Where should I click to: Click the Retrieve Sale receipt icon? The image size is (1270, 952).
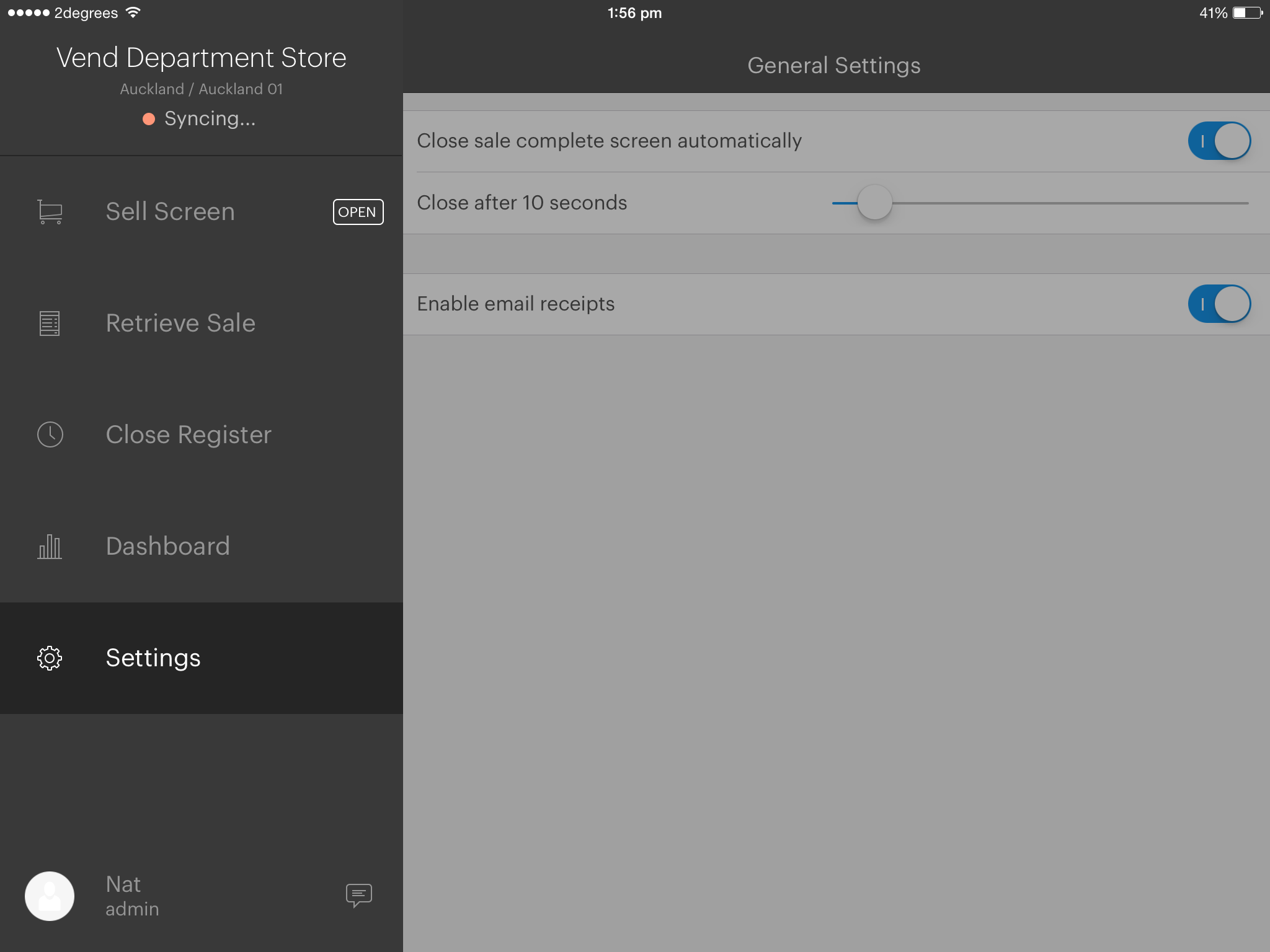[x=50, y=323]
